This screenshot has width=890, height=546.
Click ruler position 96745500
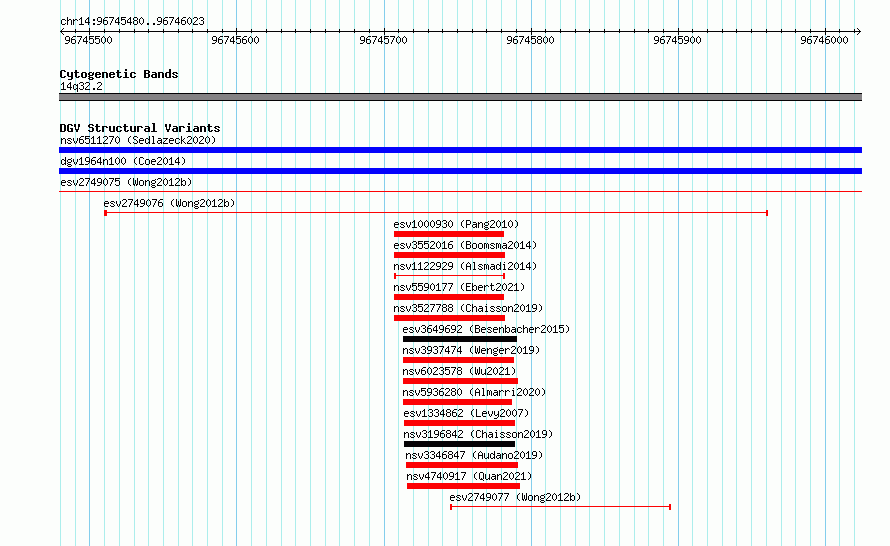89,40
